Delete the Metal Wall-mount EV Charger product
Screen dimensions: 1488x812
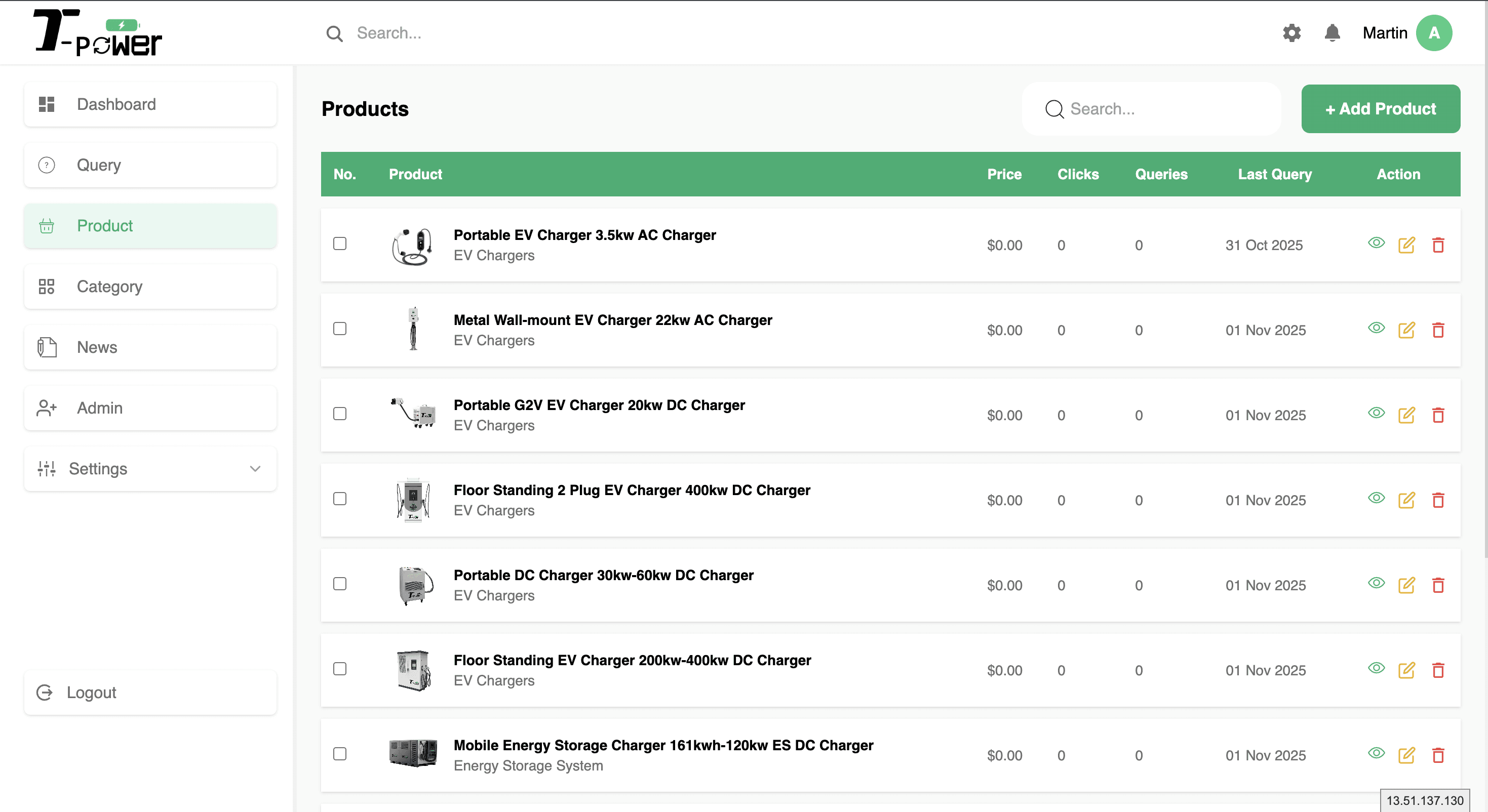[1438, 331]
